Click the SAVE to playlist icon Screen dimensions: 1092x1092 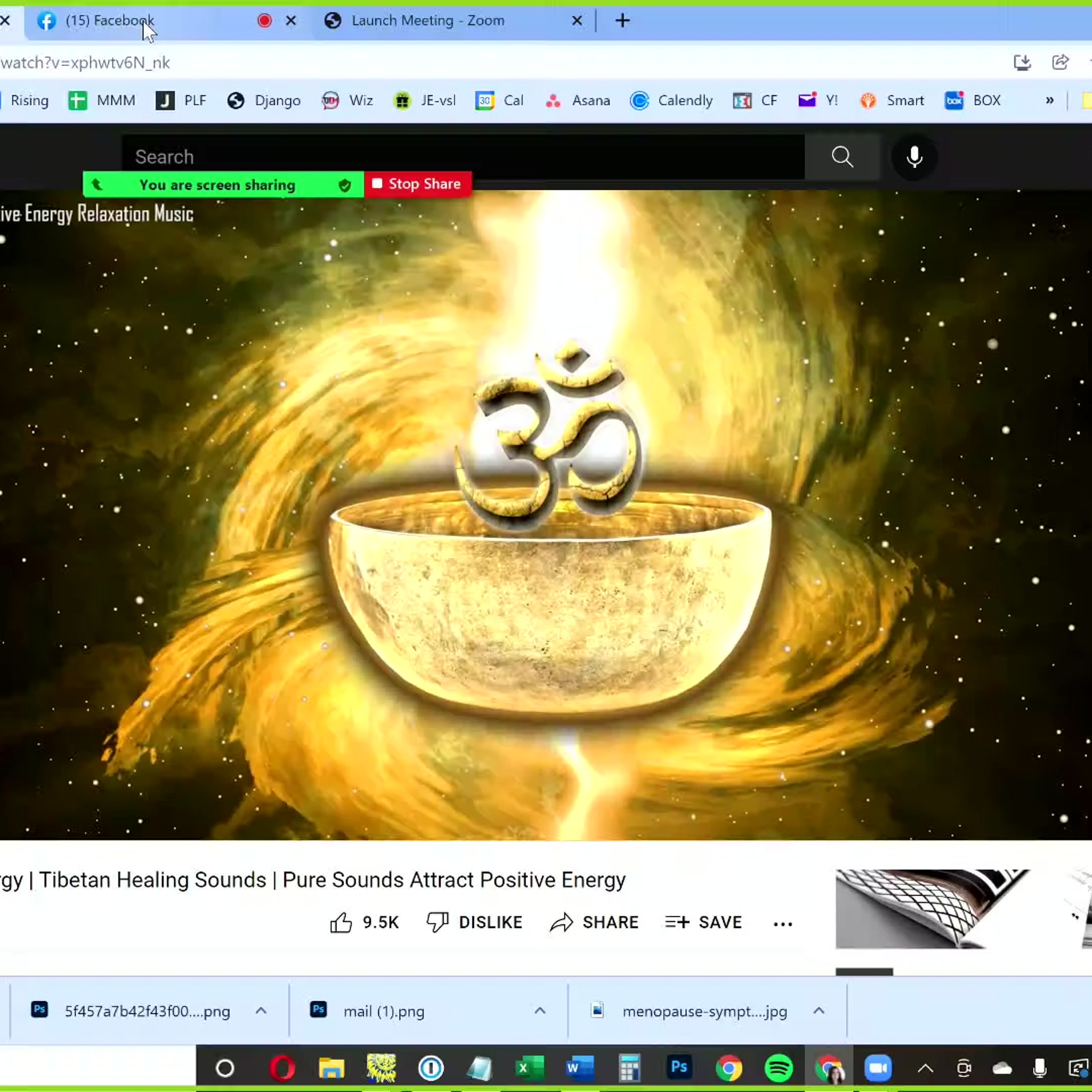pyautogui.click(x=677, y=922)
